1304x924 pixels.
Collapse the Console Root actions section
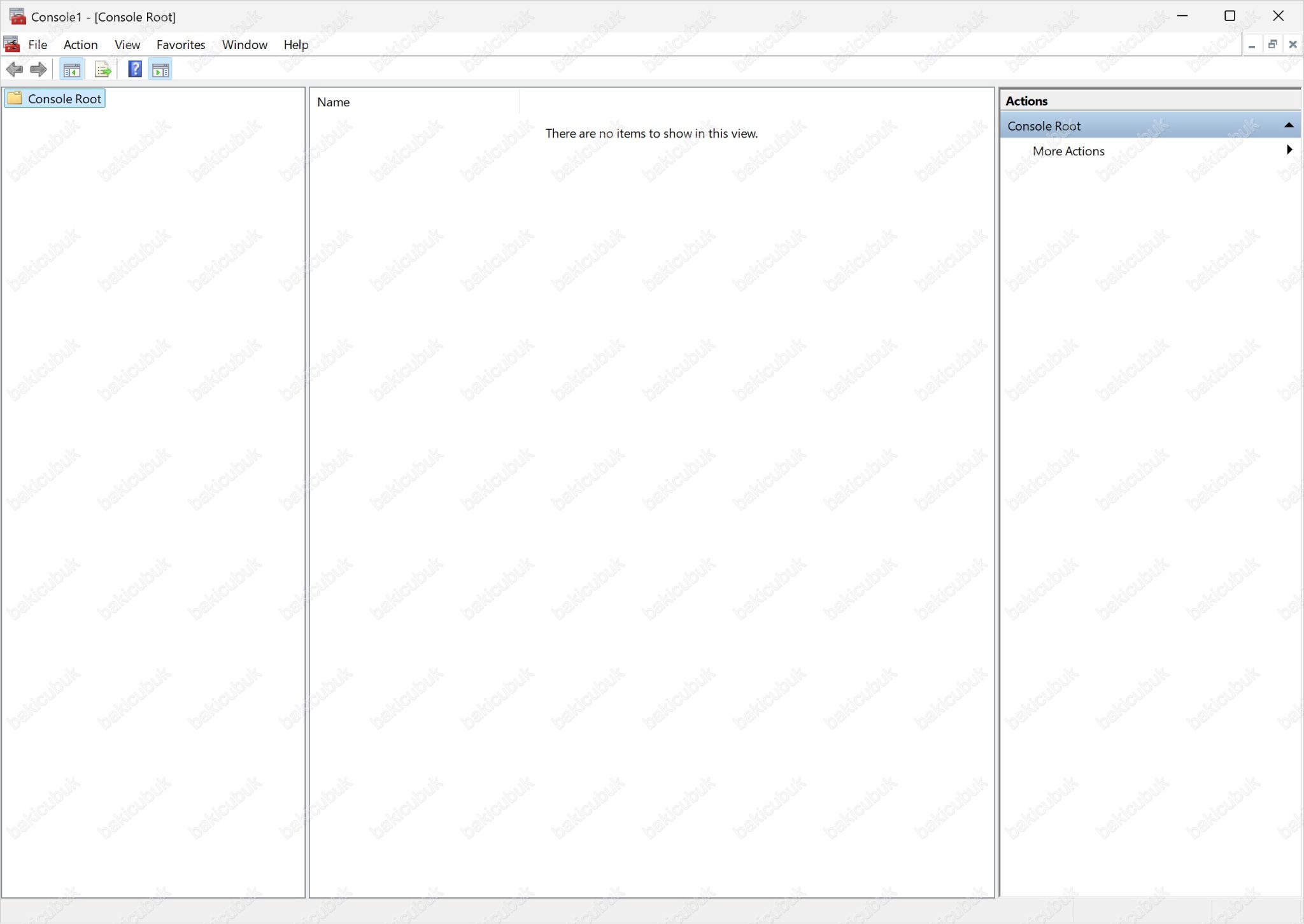tap(1289, 125)
